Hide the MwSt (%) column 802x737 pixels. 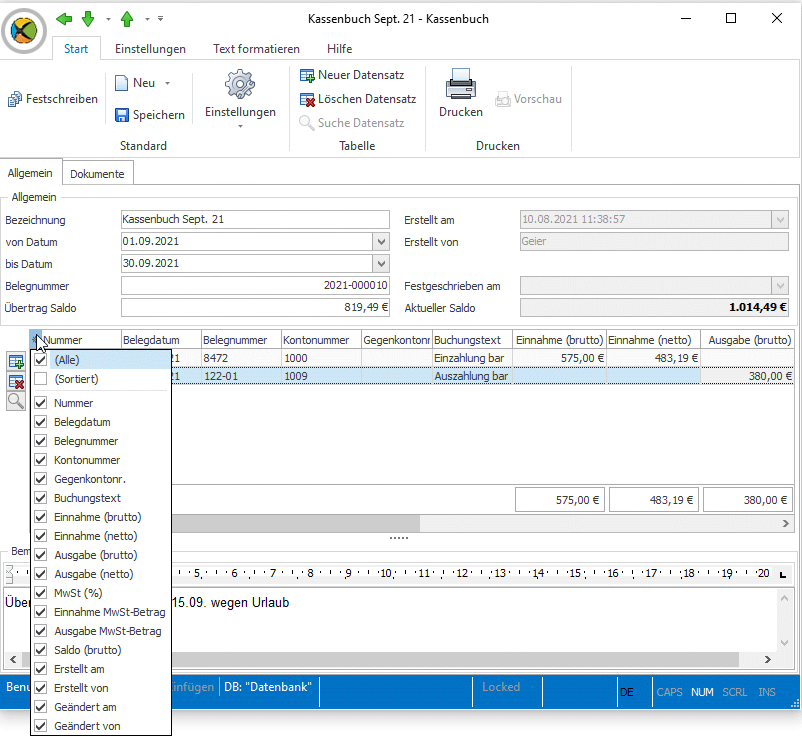(41, 593)
